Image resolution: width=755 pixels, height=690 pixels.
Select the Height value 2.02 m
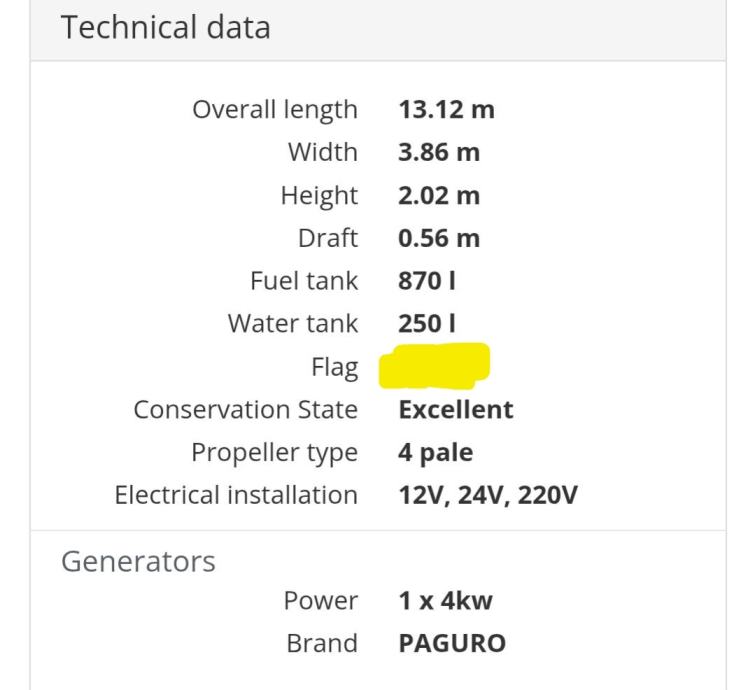click(x=439, y=196)
